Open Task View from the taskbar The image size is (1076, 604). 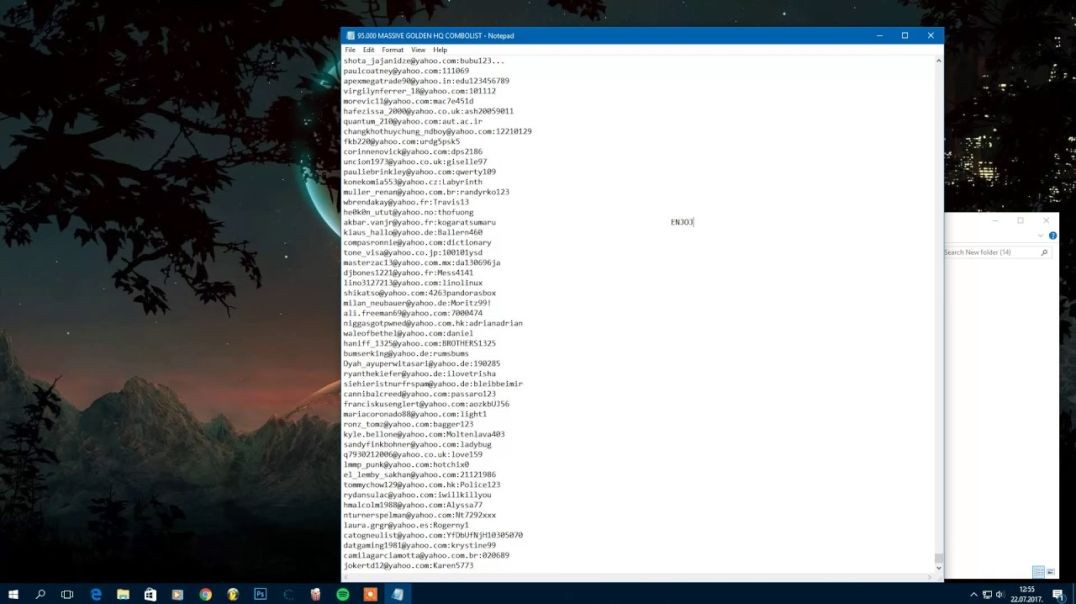[x=67, y=594]
